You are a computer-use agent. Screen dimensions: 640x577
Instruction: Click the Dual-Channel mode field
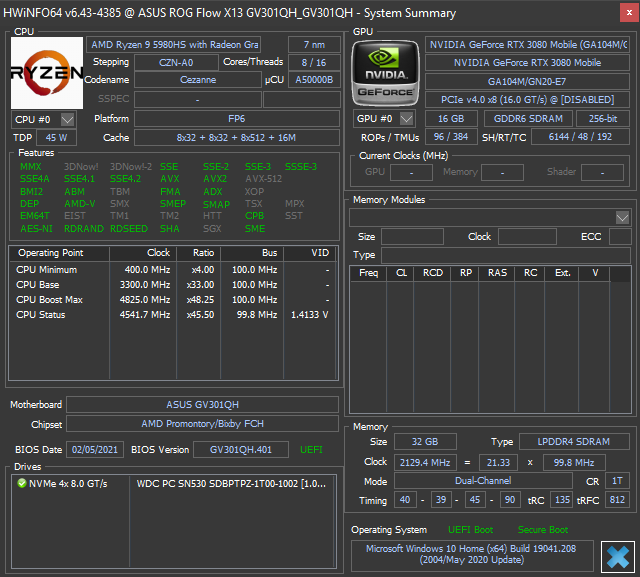(x=483, y=481)
